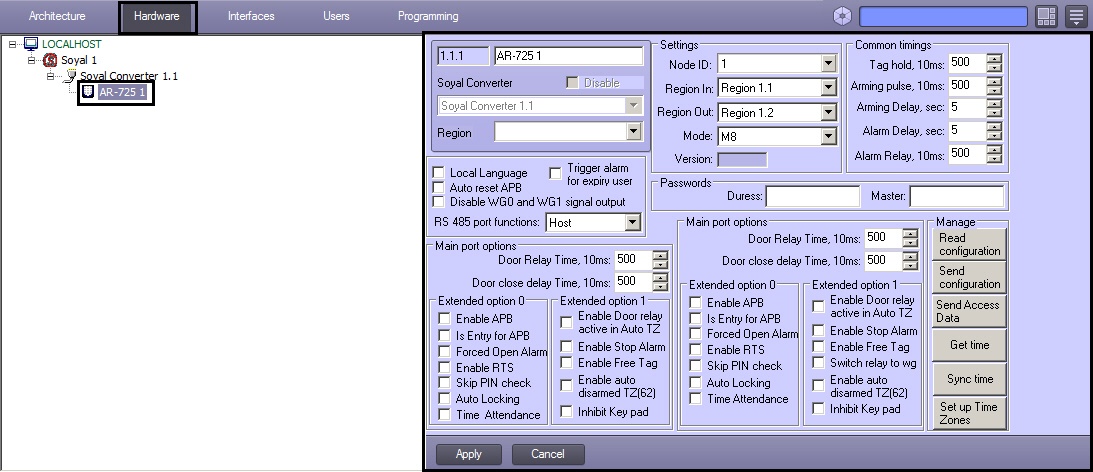
Task: Click Set up Time Zones button
Action: [x=969, y=413]
